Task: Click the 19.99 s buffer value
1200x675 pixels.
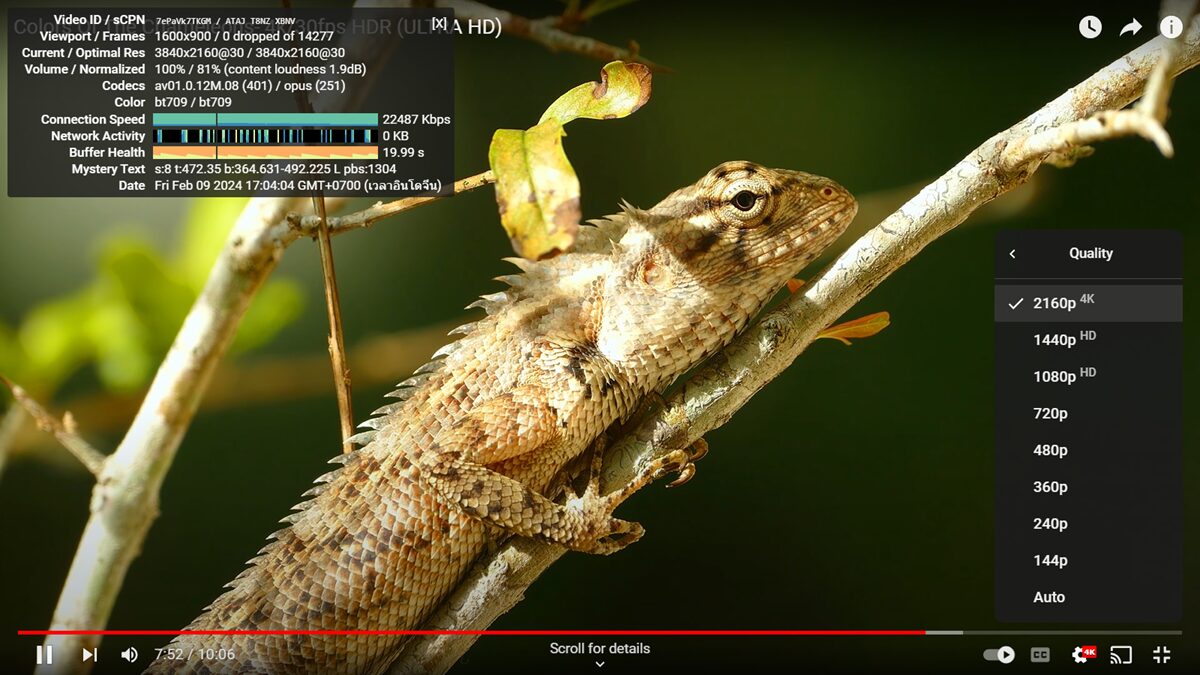Action: pyautogui.click(x=403, y=152)
